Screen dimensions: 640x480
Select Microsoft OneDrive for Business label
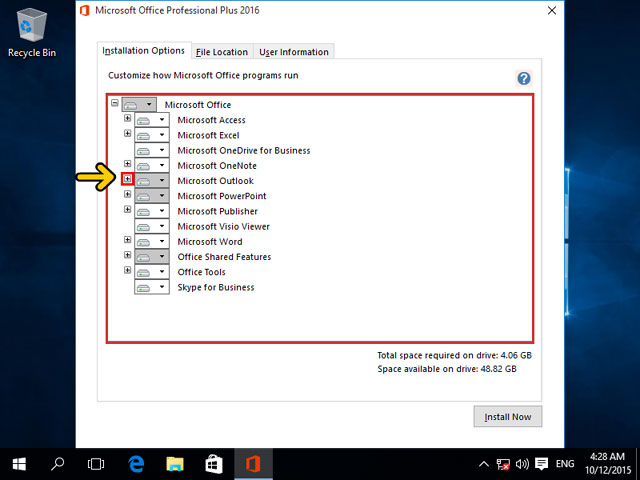click(x=244, y=150)
